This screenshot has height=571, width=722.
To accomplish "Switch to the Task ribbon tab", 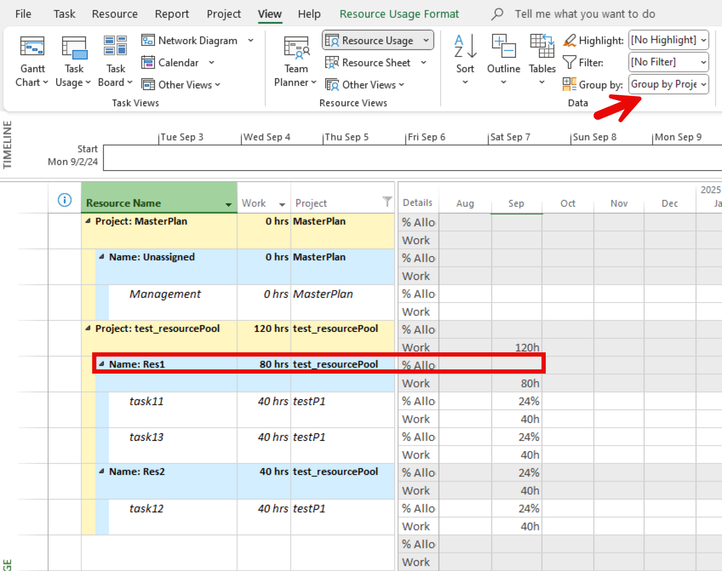I will (64, 14).
